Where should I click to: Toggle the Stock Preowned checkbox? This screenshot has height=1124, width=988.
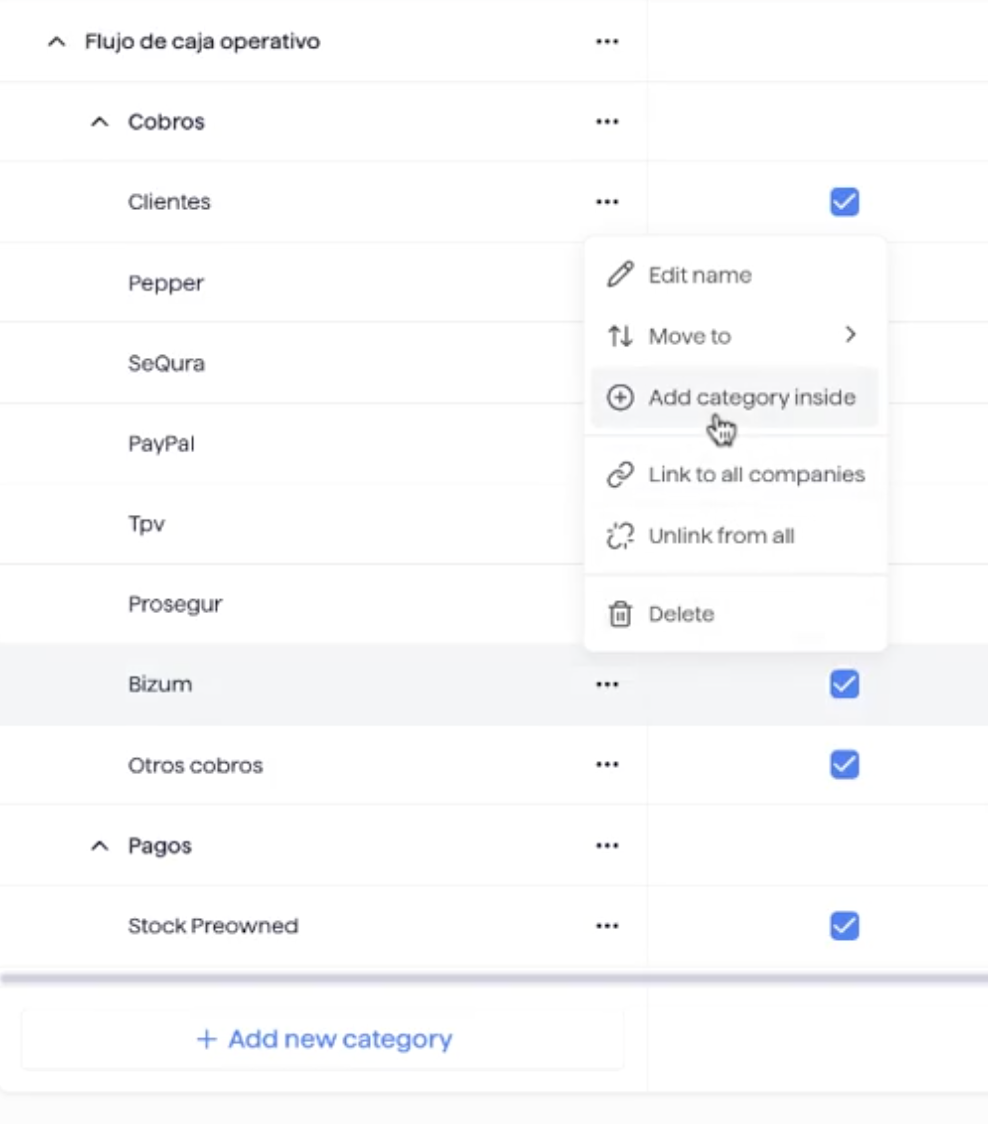tap(844, 927)
